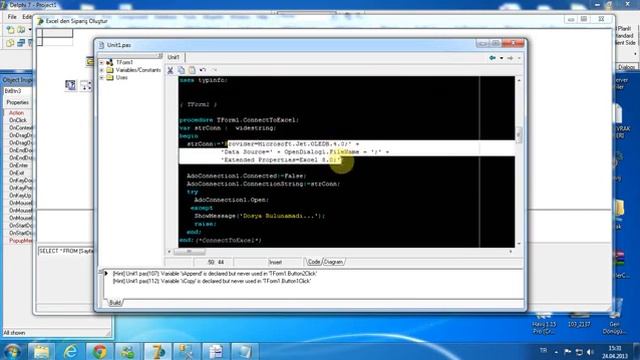The image size is (640, 360).
Task: Open the Build messages tab
Action: tap(115, 302)
